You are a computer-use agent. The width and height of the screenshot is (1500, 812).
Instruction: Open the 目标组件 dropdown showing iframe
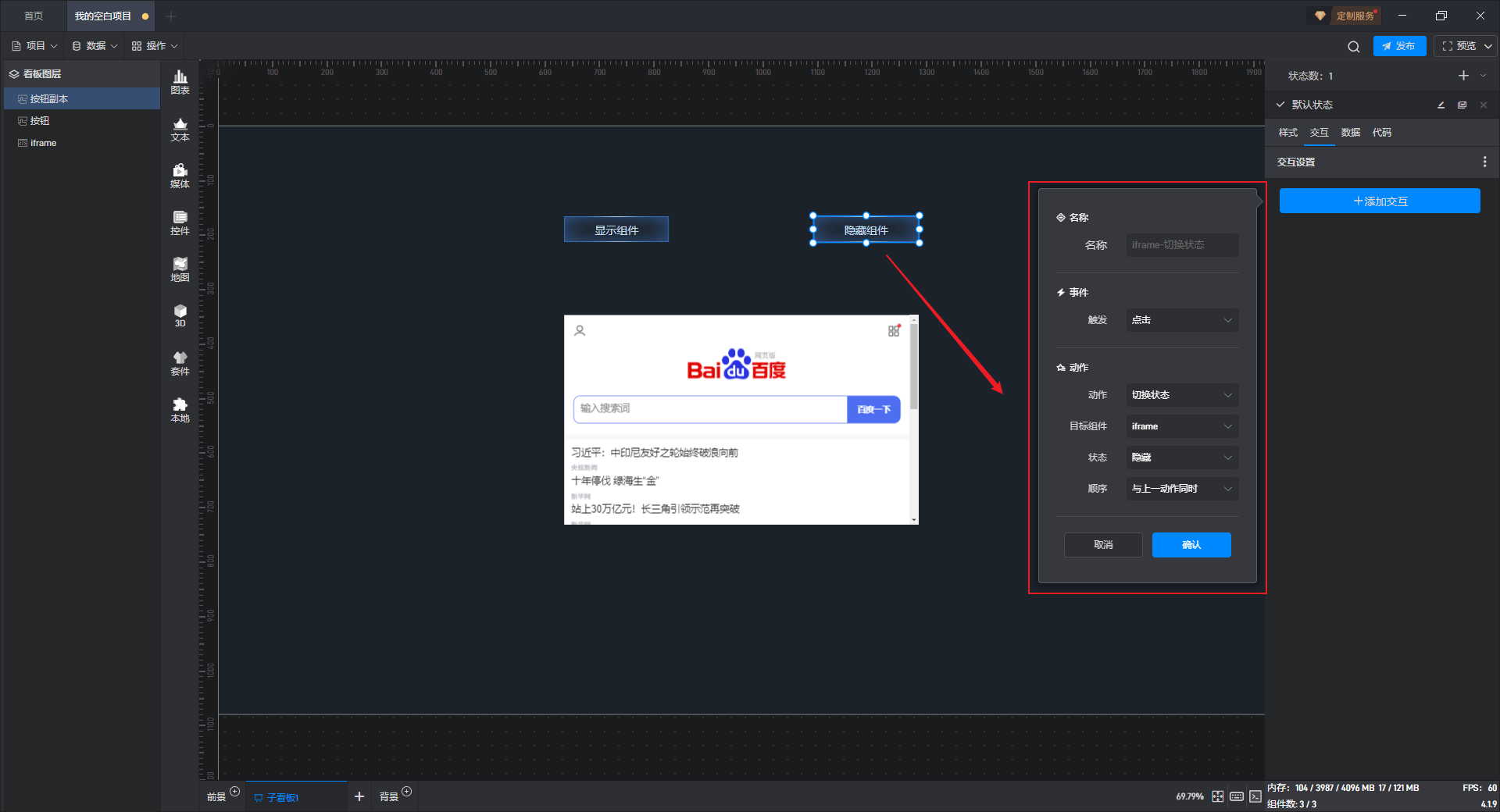pyautogui.click(x=1181, y=426)
